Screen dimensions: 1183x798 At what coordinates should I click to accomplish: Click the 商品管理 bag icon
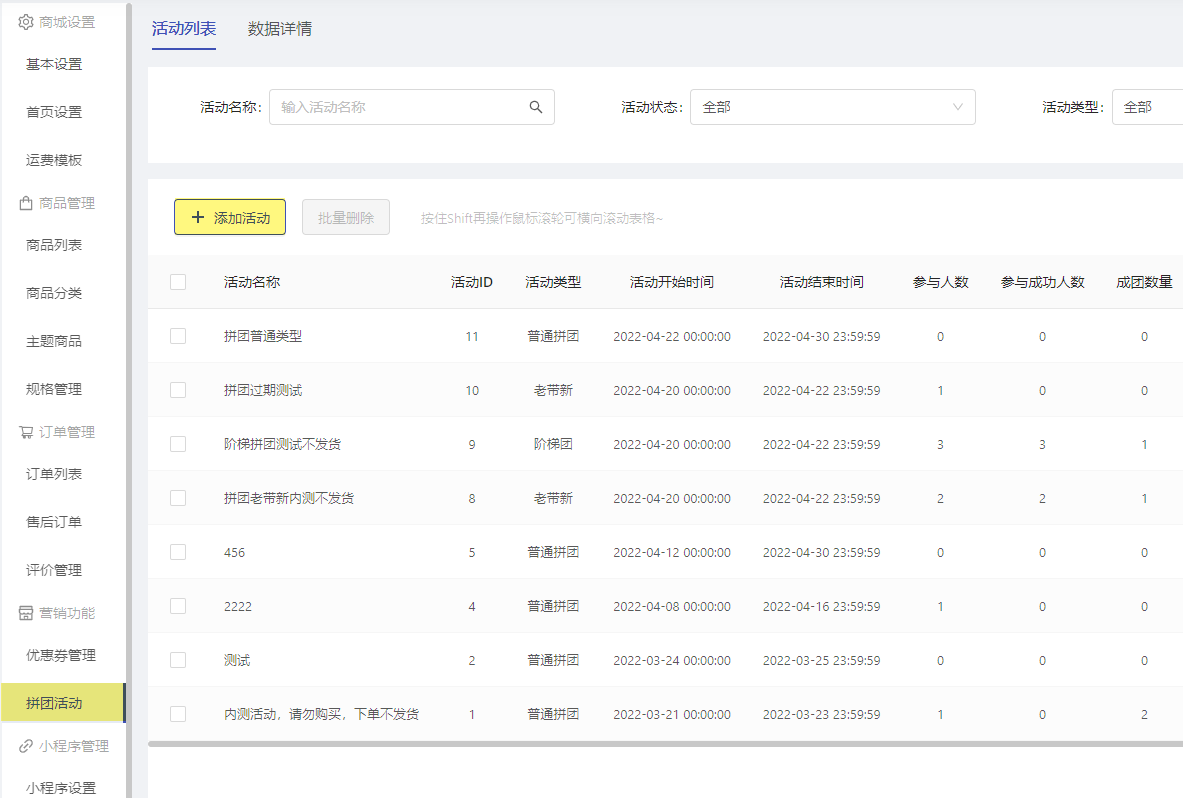click(x=26, y=203)
